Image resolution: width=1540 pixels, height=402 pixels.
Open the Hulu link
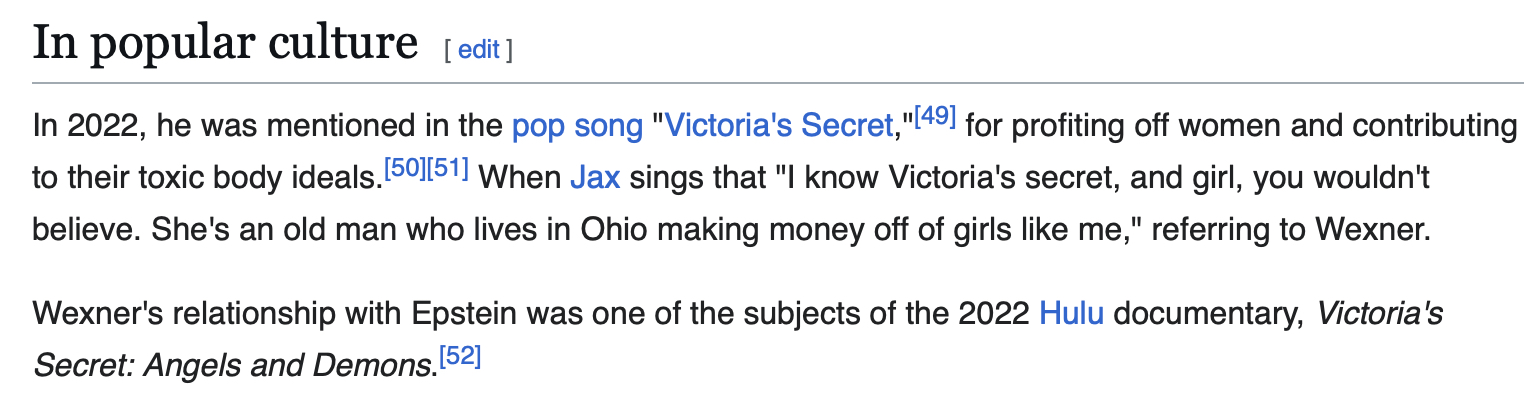click(1071, 315)
